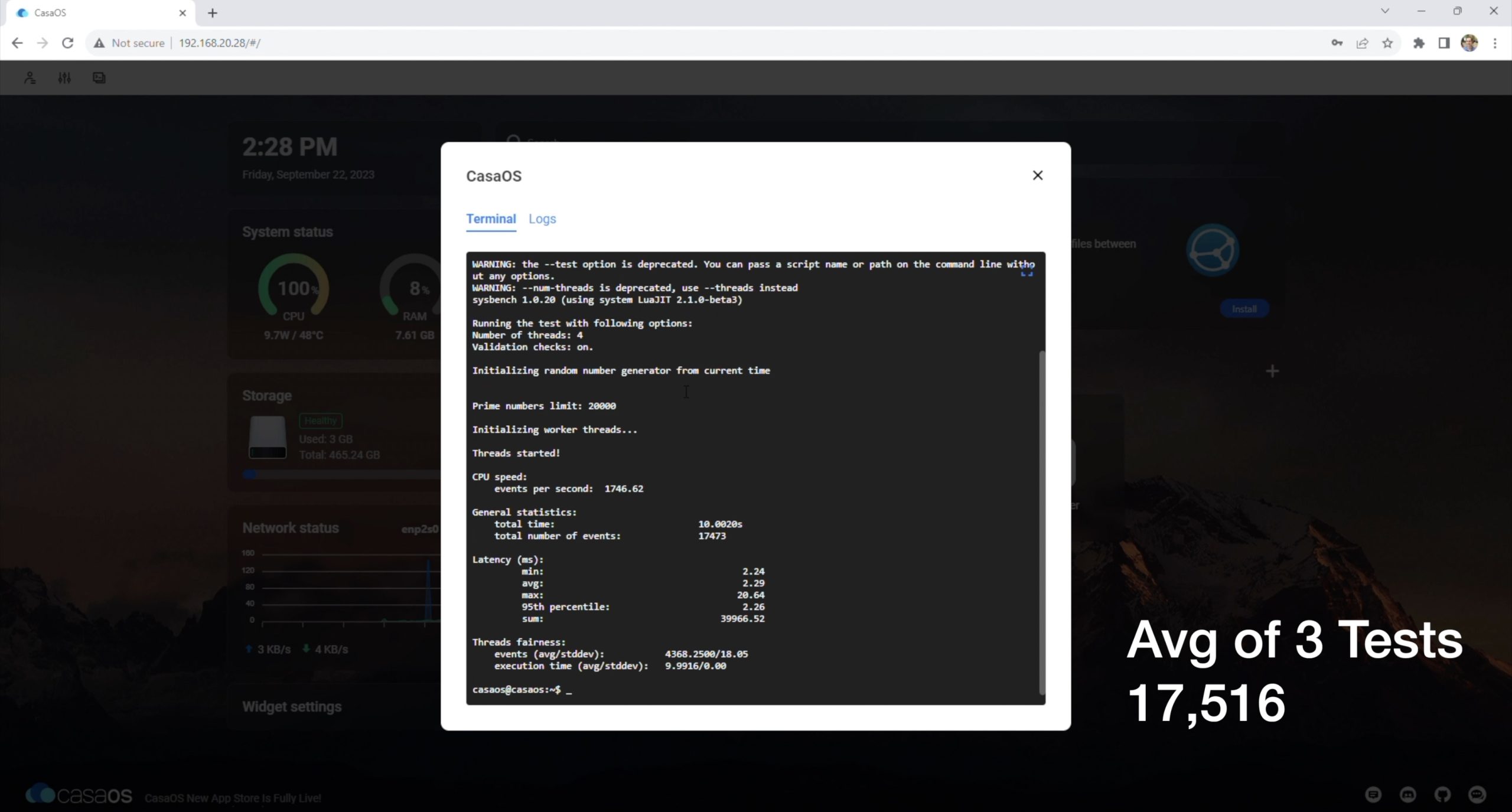This screenshot has height=812, width=1512.
Task: Toggle the browser side panel
Action: [1443, 43]
